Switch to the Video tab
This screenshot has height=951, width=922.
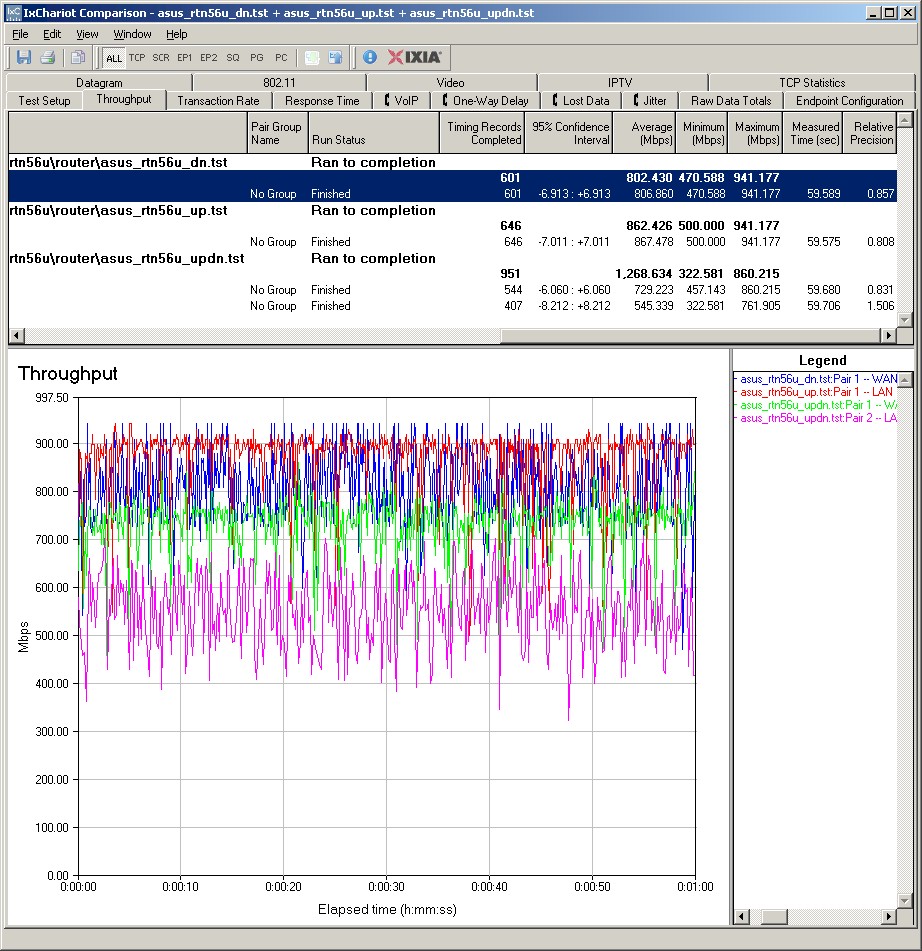click(x=451, y=82)
